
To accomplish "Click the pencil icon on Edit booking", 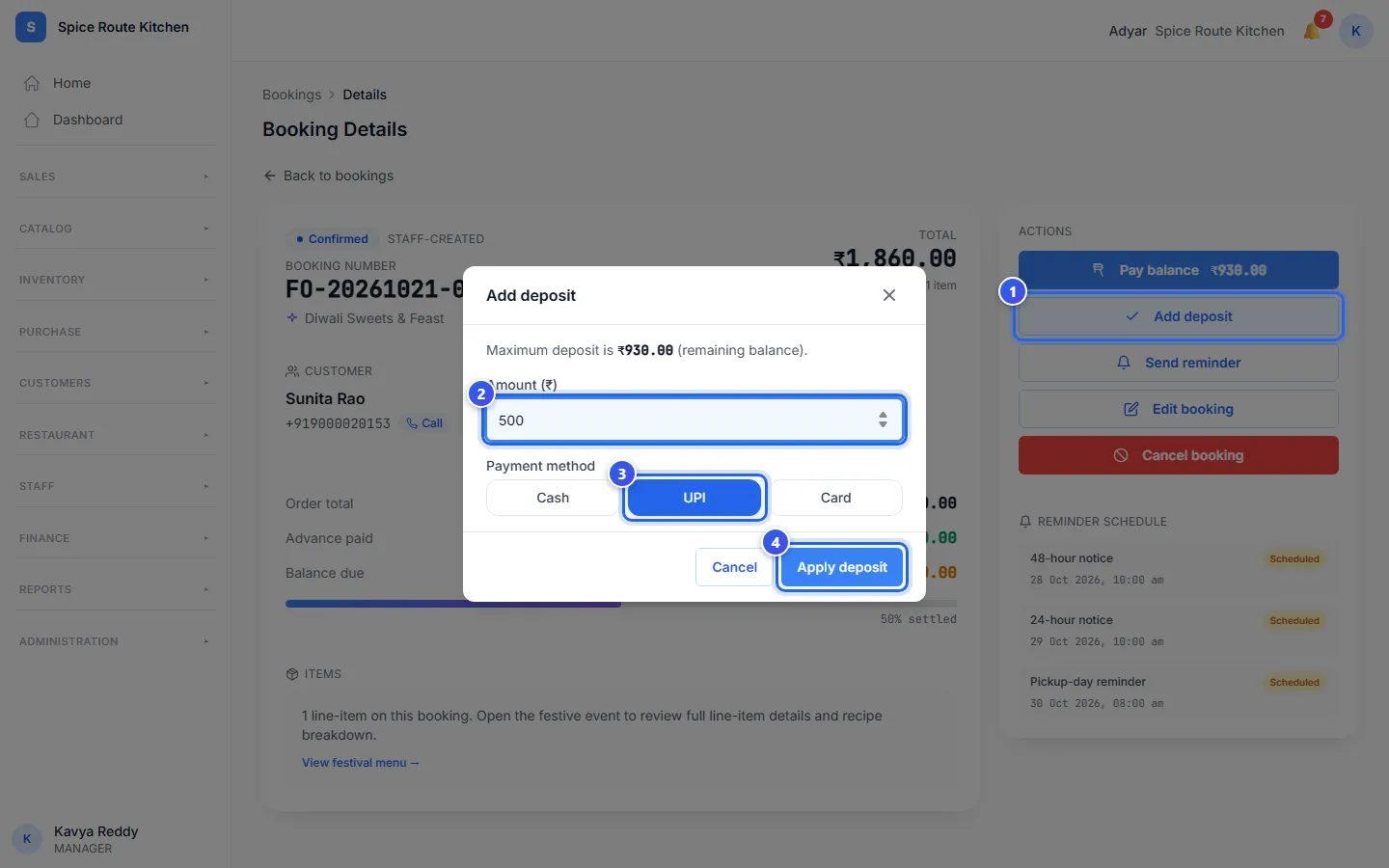I will coord(1131,409).
